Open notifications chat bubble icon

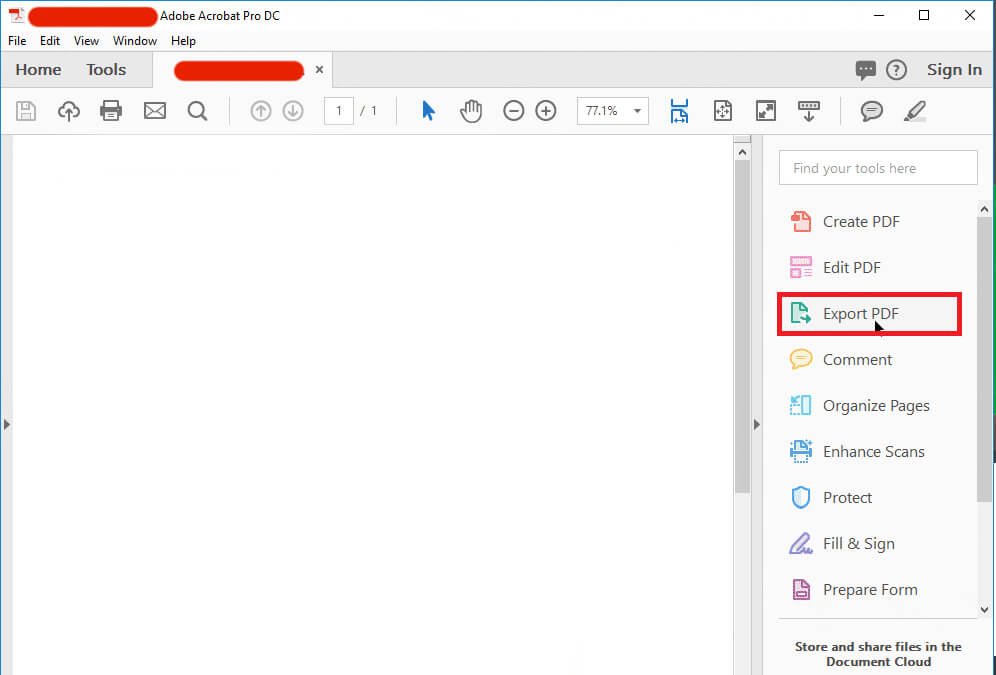[x=865, y=70]
